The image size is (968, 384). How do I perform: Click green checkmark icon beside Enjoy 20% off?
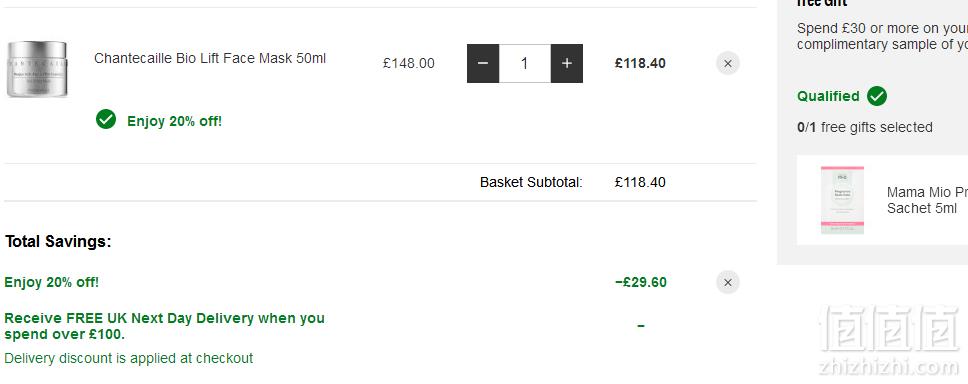(x=106, y=119)
